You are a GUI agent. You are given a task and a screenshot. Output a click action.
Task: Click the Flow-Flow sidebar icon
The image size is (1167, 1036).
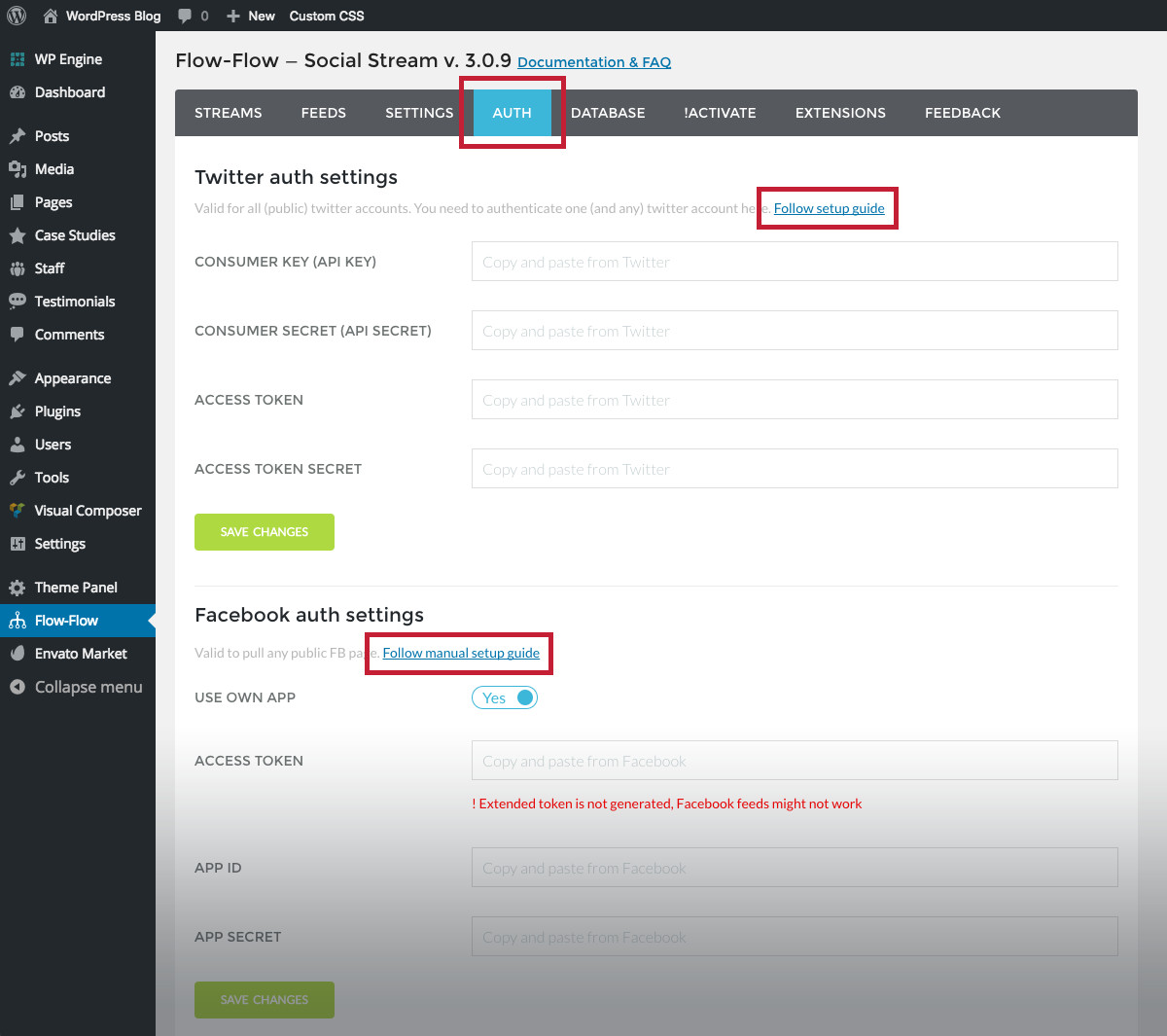click(x=18, y=621)
